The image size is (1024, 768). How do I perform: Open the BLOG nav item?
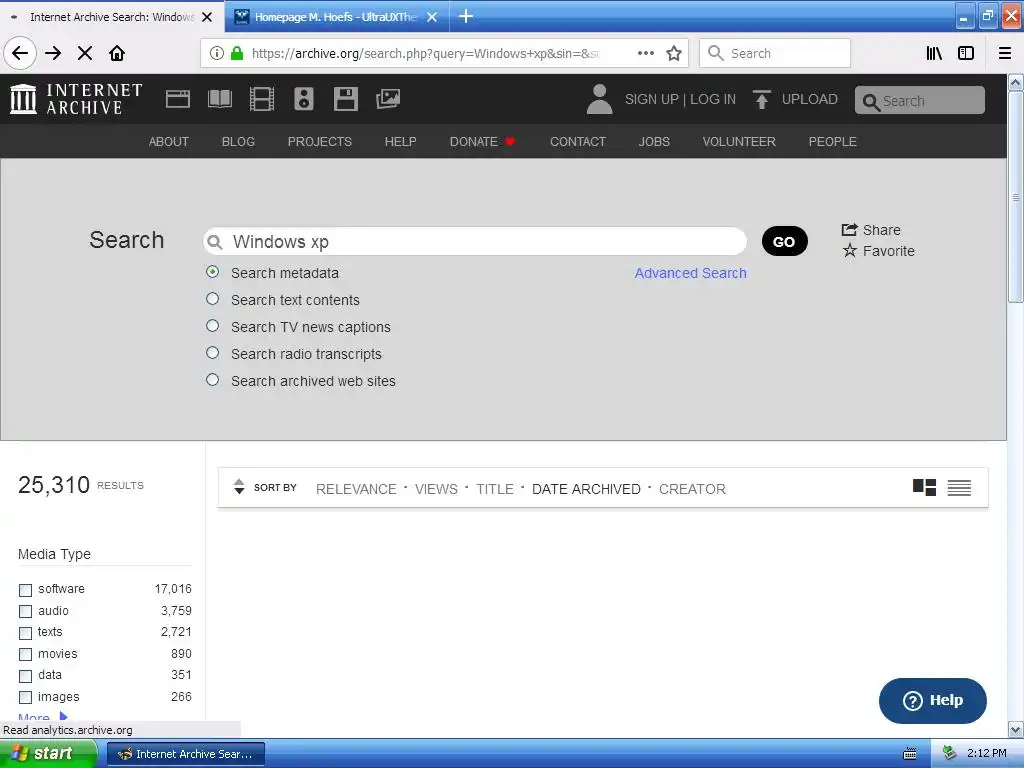pos(238,142)
